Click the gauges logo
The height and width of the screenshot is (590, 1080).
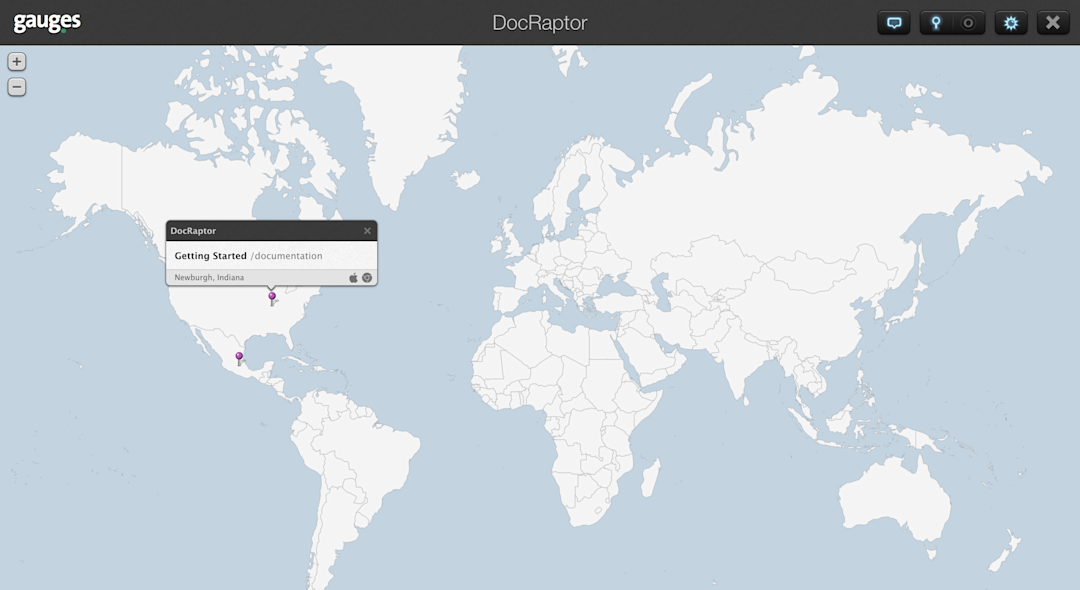47,23
